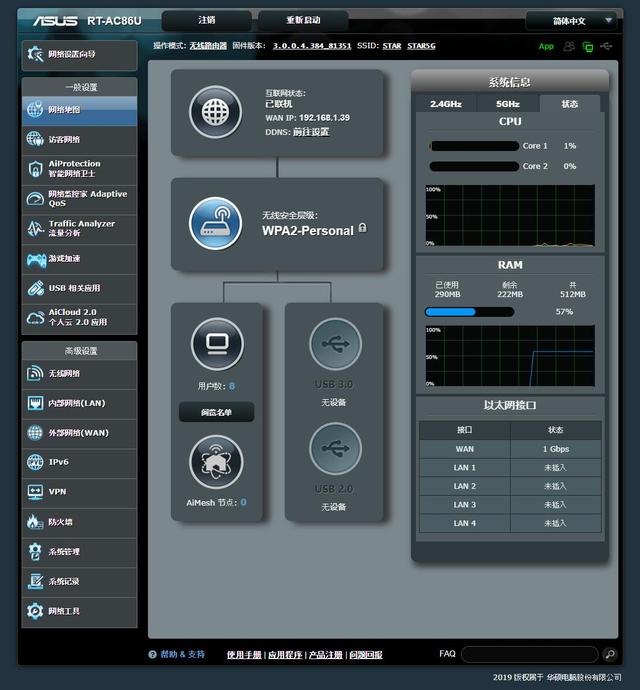Image resolution: width=640 pixels, height=690 pixels.
Task: Click firmware version 3.0.0.4.384_81351 link
Action: (x=312, y=46)
